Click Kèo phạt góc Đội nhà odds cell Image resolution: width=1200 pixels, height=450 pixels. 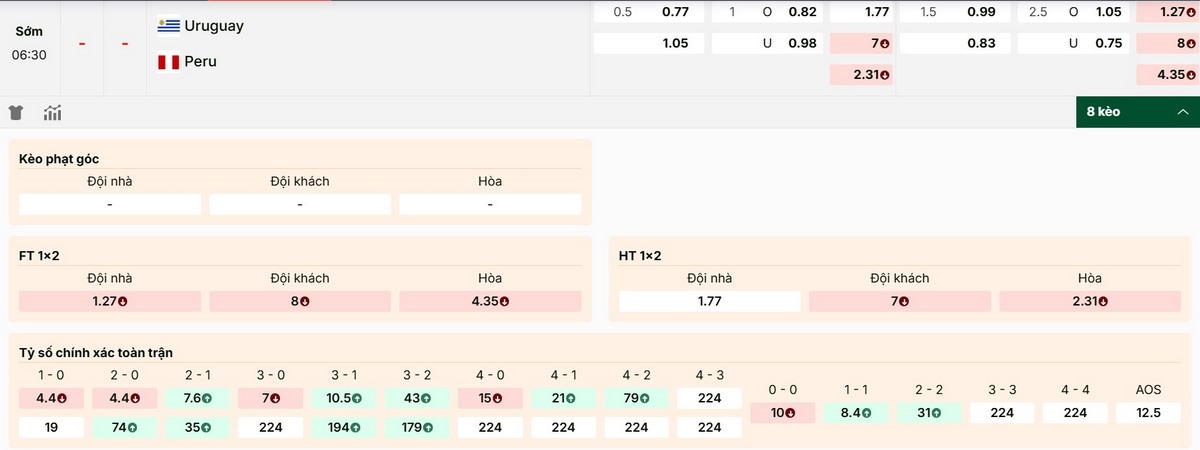tap(110, 204)
